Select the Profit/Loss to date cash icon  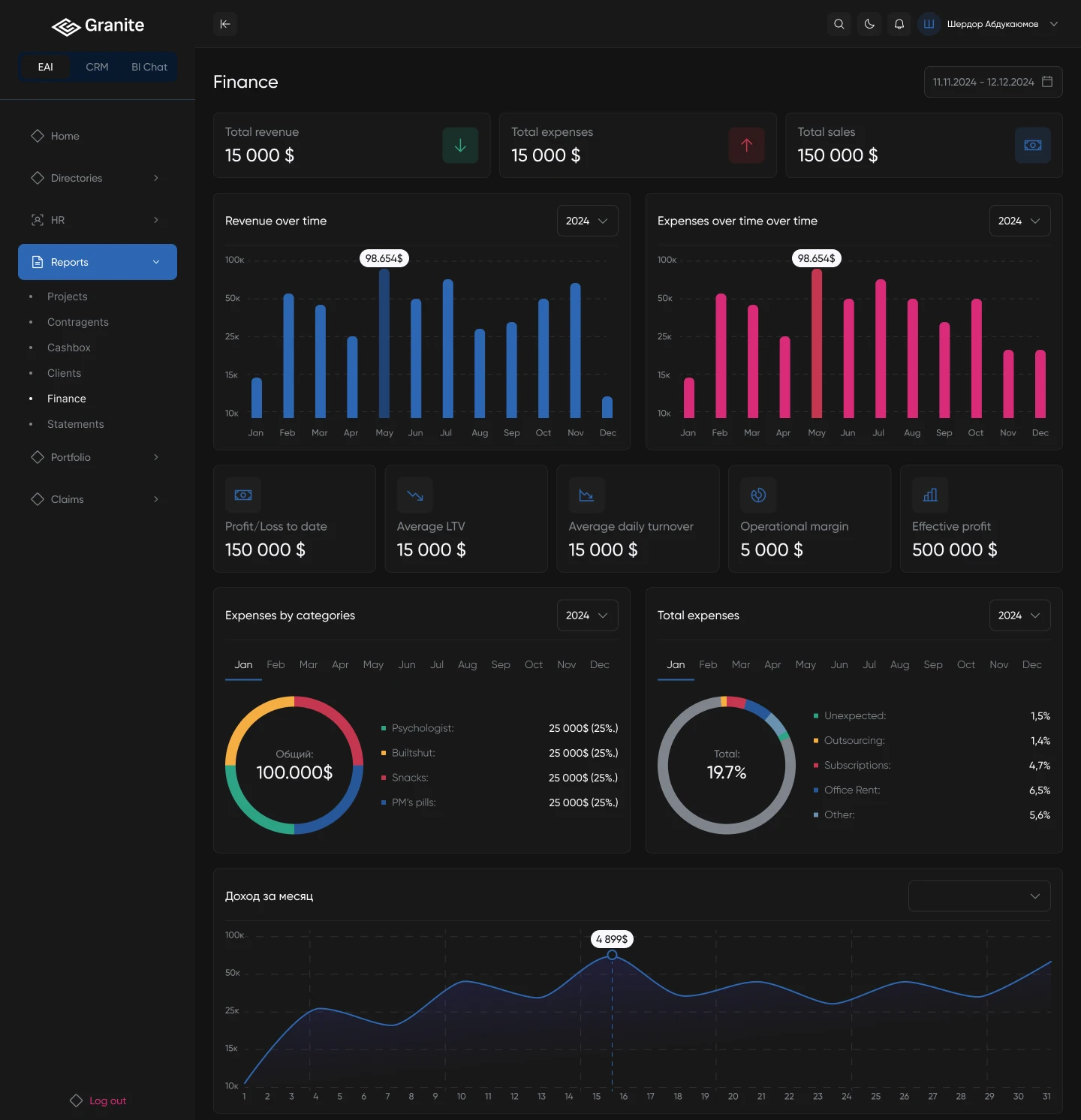click(242, 495)
